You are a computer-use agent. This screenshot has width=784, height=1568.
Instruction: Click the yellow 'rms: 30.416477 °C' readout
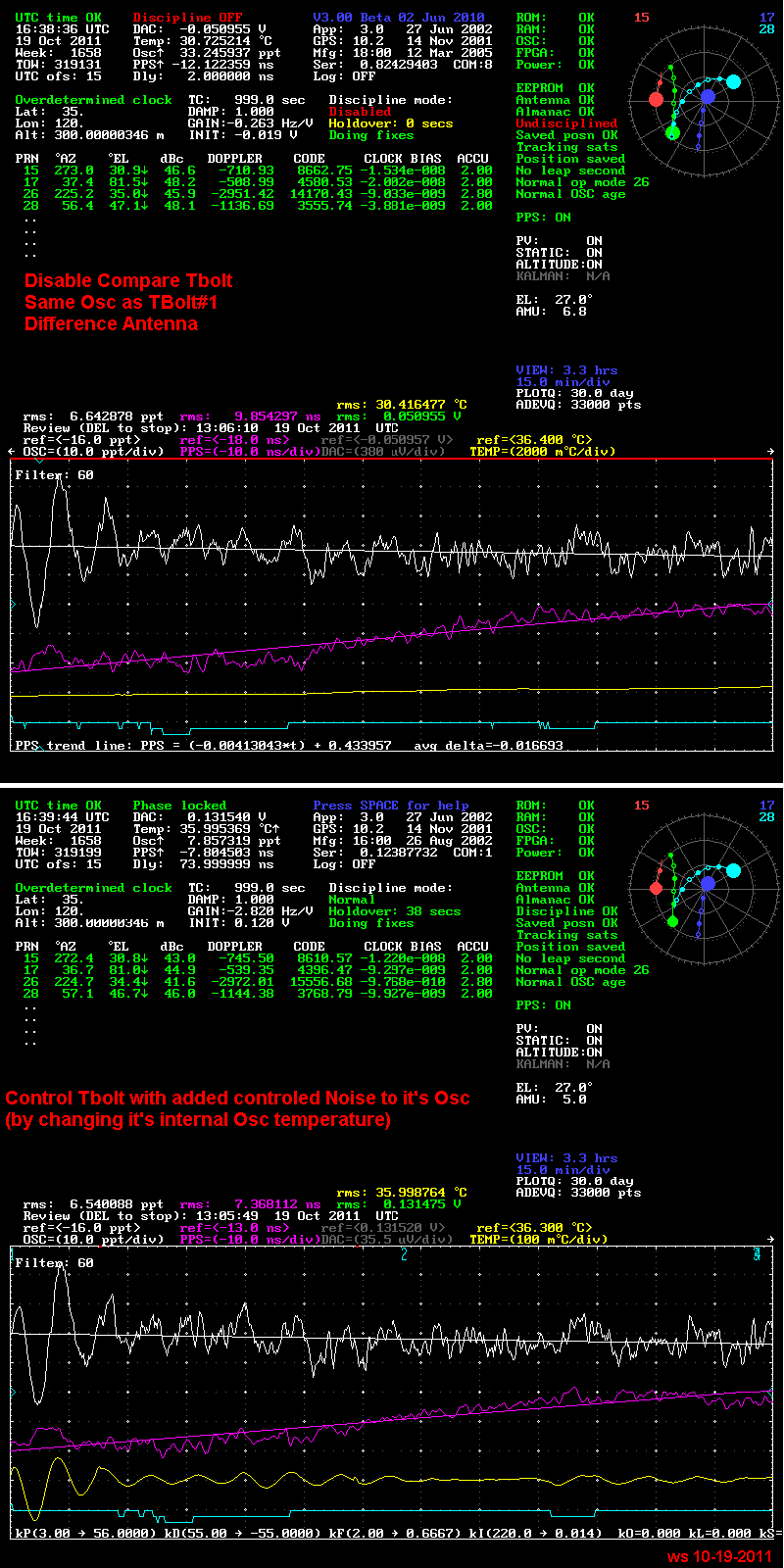(402, 405)
